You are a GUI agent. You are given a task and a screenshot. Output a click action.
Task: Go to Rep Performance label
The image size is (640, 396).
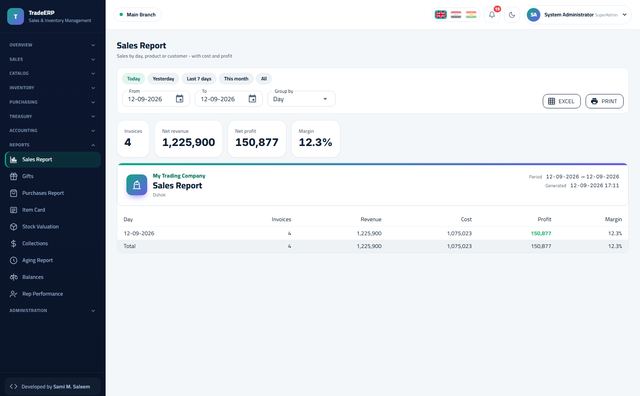pyautogui.click(x=42, y=294)
